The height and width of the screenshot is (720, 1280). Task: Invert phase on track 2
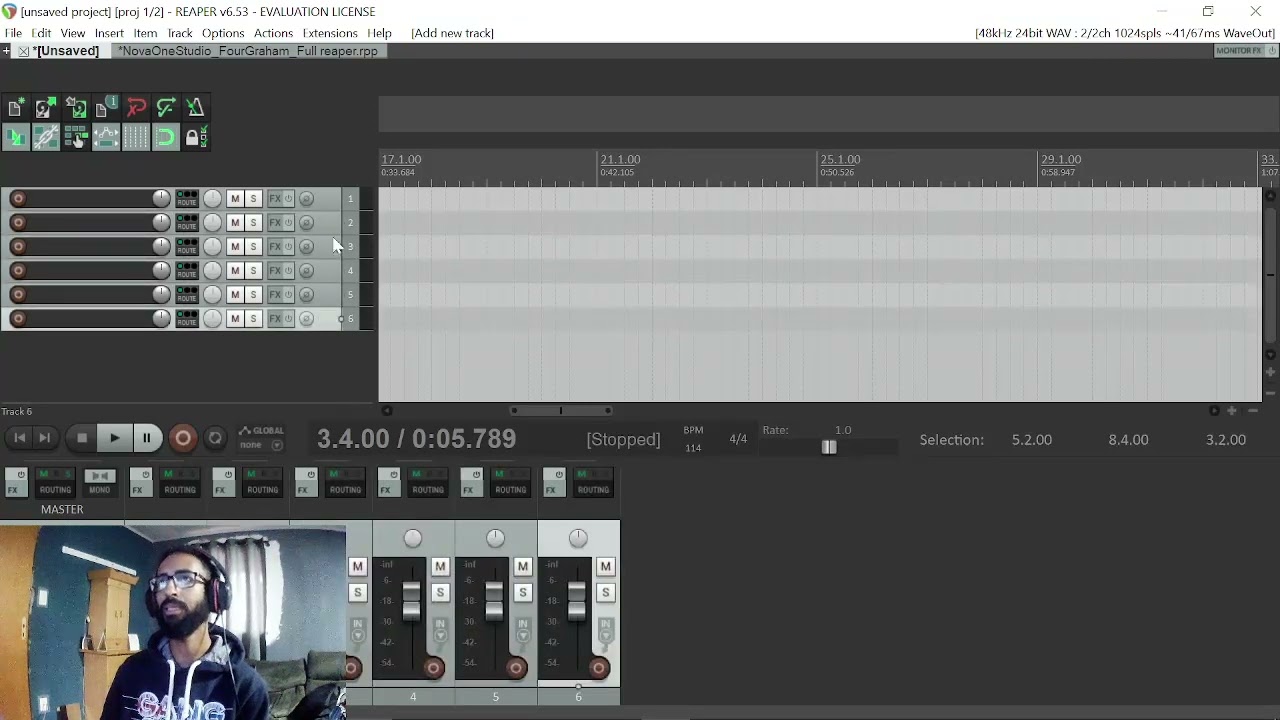[x=306, y=222]
